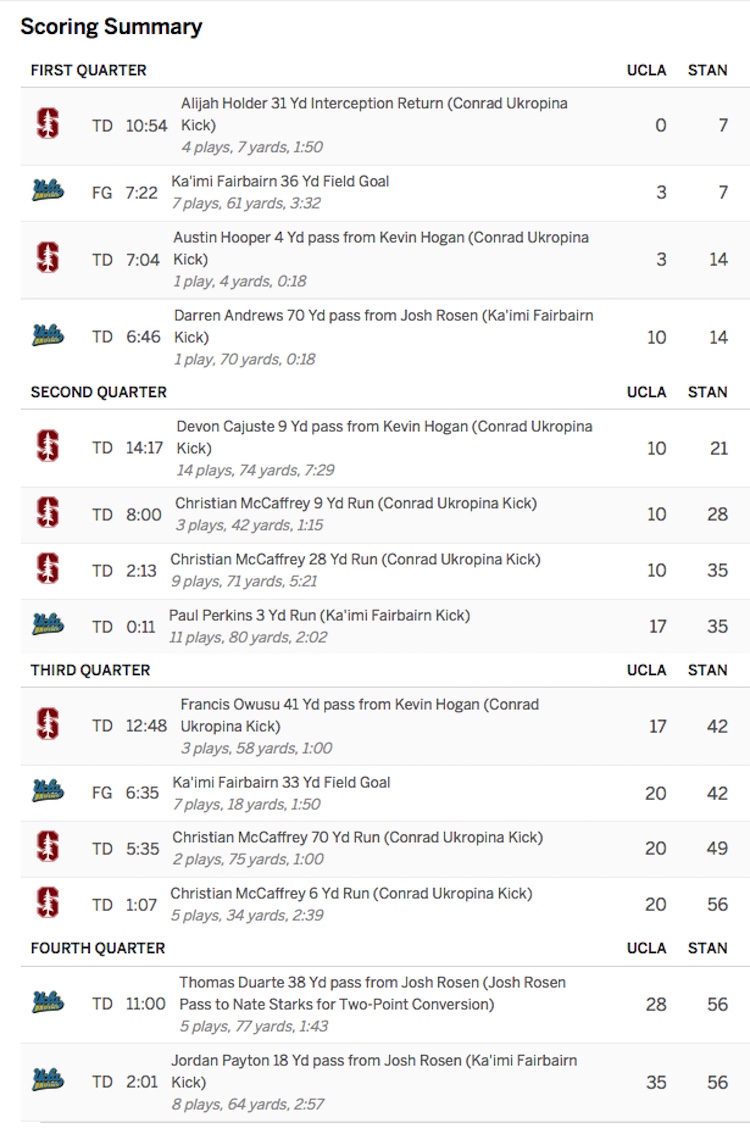Click Ka'imi Fairbairn 33 Yd Field Goal text
The image size is (750, 1134).
(x=281, y=783)
